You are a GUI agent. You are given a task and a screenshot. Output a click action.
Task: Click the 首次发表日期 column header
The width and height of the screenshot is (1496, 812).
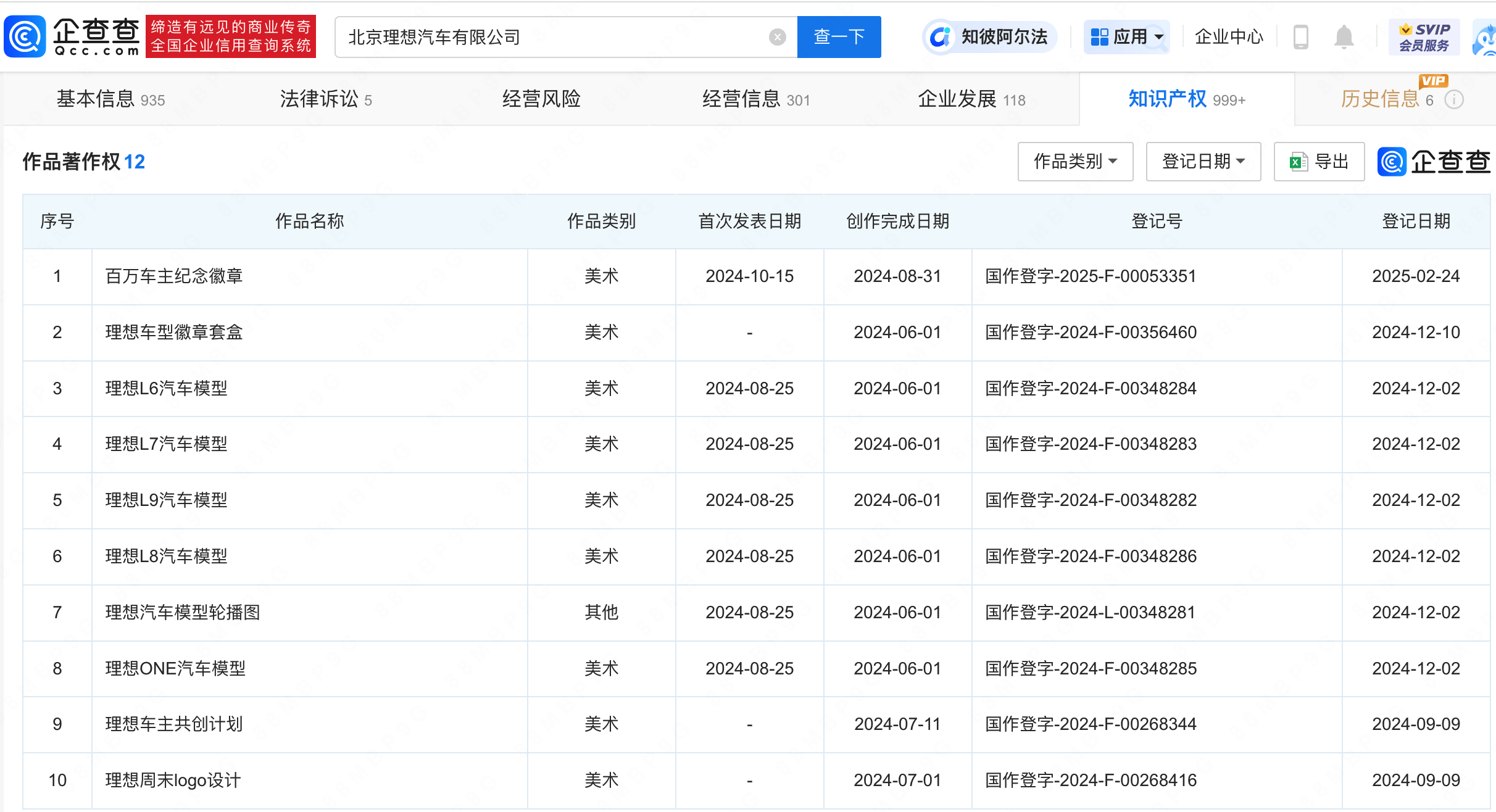click(749, 221)
